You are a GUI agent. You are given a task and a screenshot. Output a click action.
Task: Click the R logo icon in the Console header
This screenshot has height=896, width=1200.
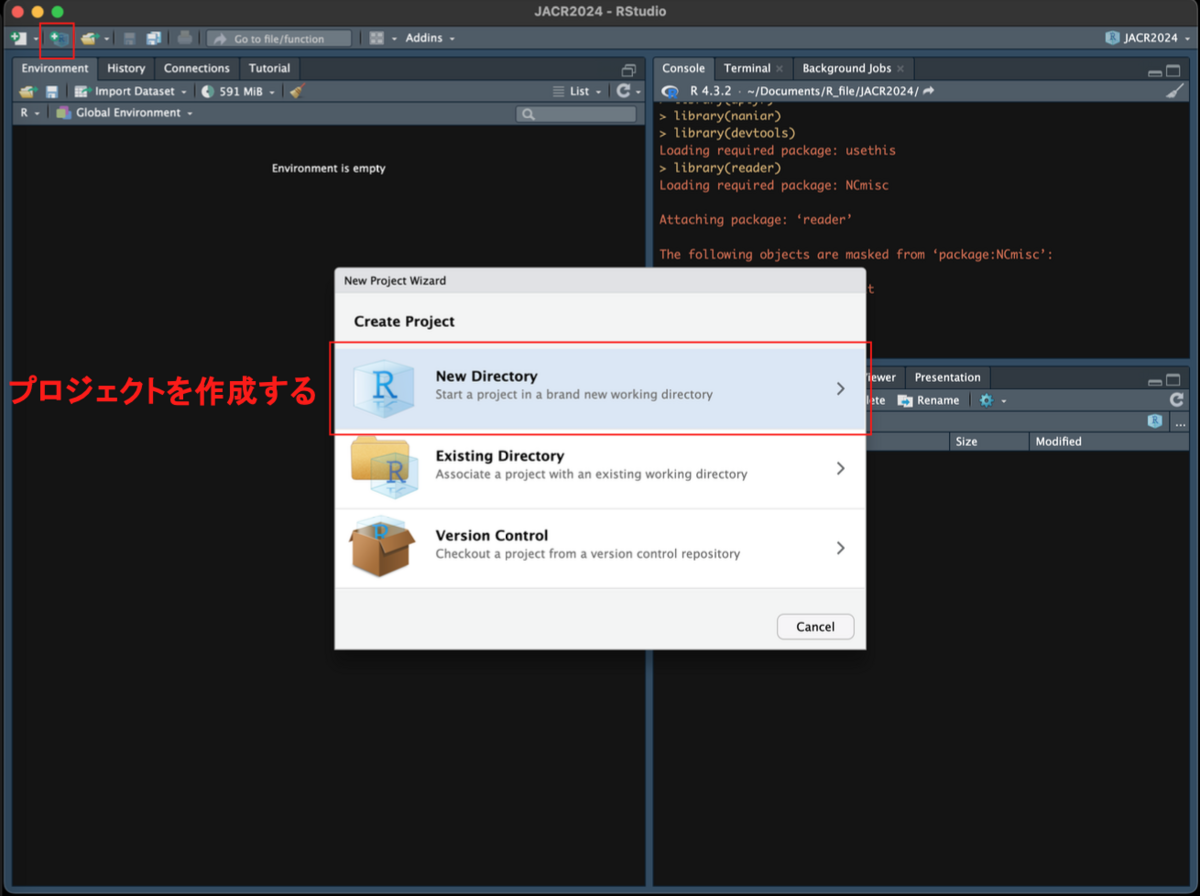point(671,91)
